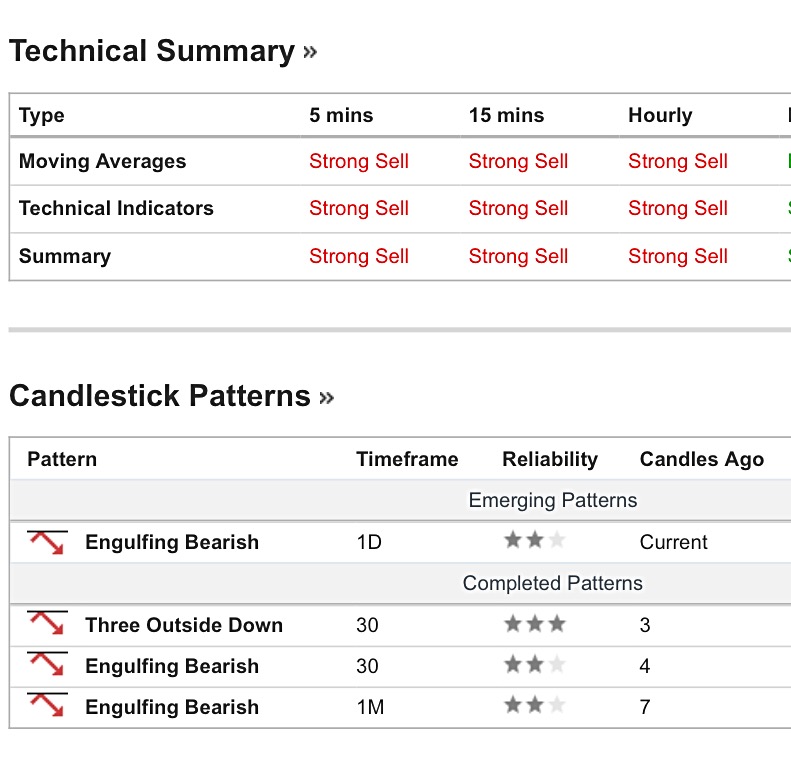Click the reliability stars for the 1M pattern
Image resolution: width=791 pixels, height=761 pixels.
click(x=535, y=706)
